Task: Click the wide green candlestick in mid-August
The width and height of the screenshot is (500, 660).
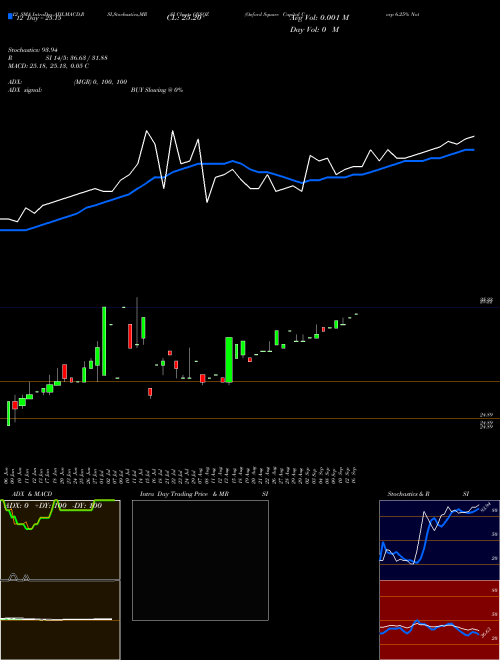Action: [229, 359]
